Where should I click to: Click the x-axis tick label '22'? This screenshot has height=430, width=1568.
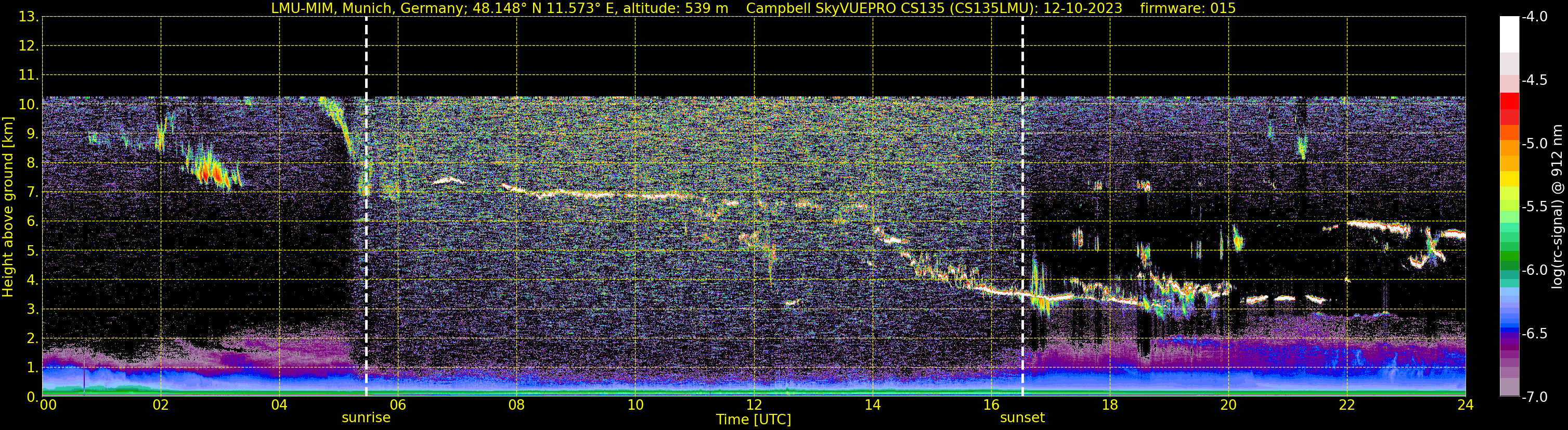tap(1347, 405)
